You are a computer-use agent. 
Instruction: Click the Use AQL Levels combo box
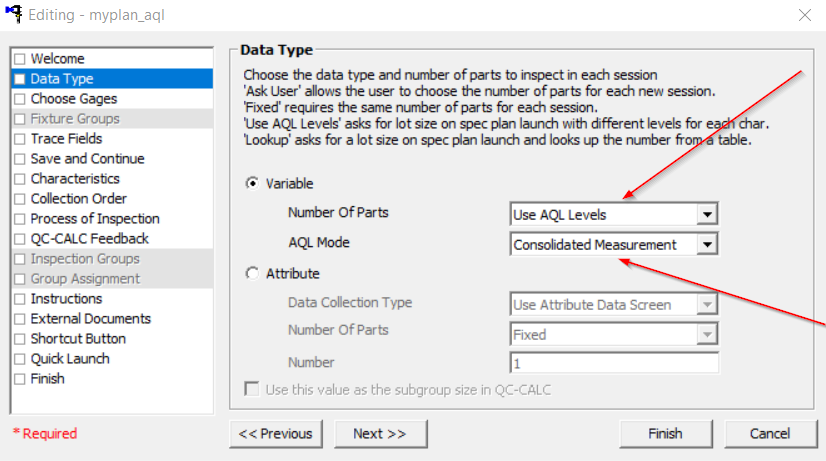[614, 214]
